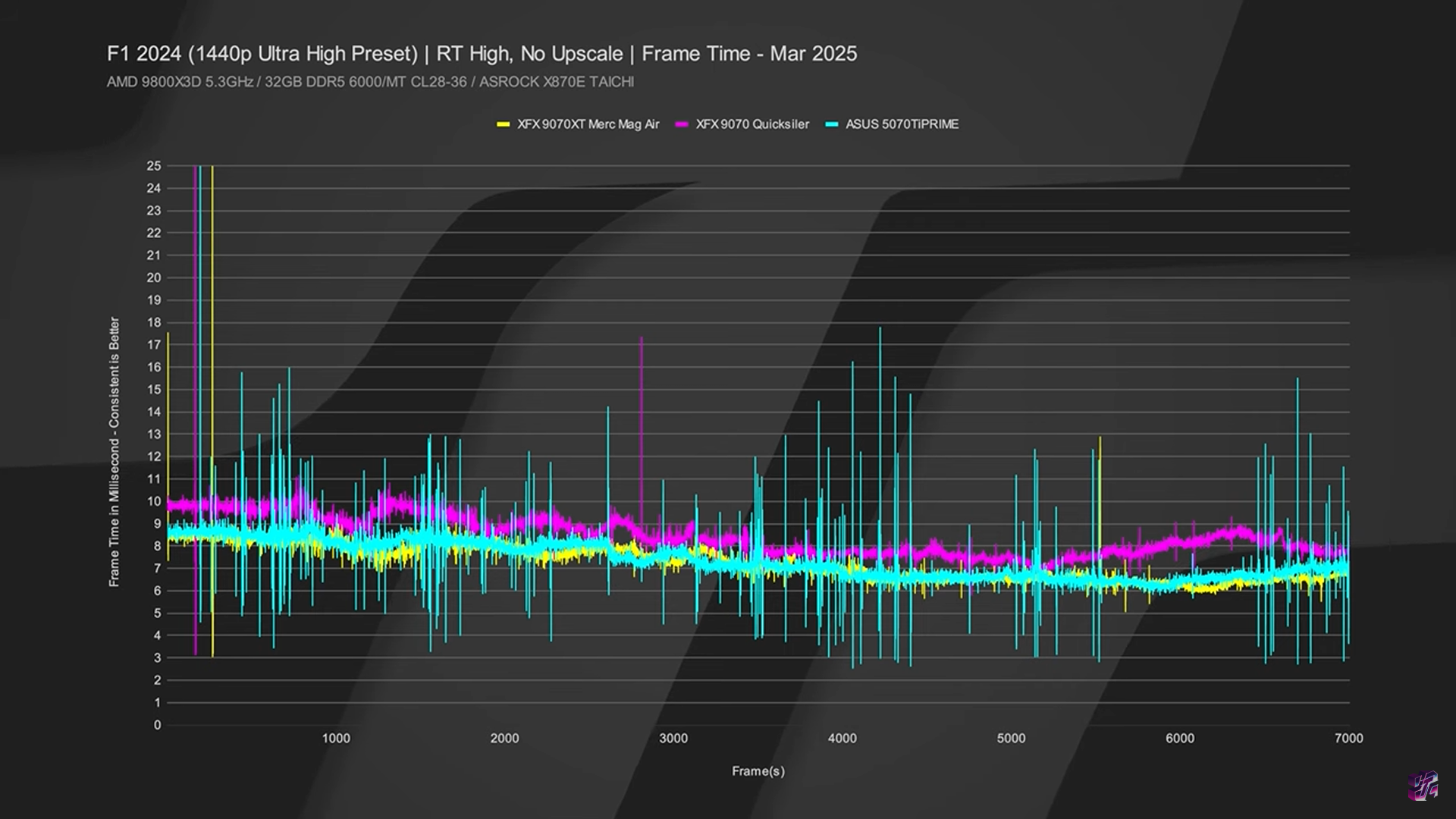The width and height of the screenshot is (1456, 819).
Task: Click y-axis label 8
Action: coord(158,546)
